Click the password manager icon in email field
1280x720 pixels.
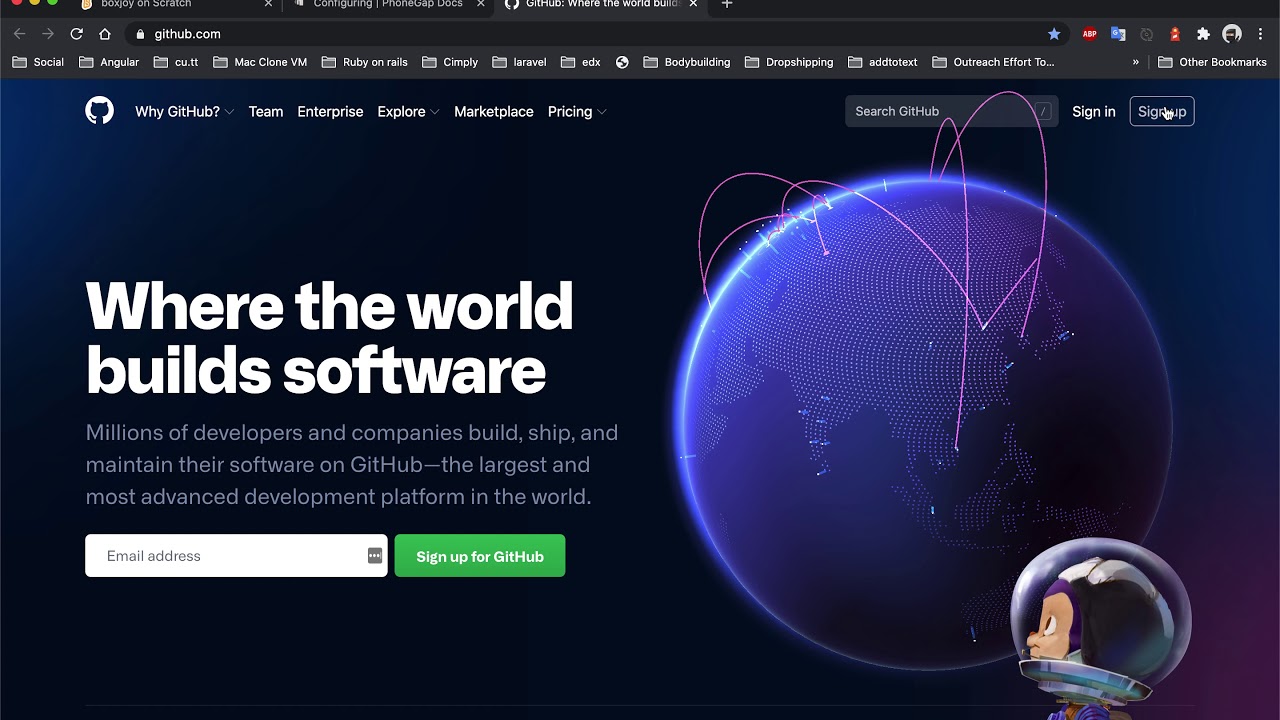coord(374,556)
